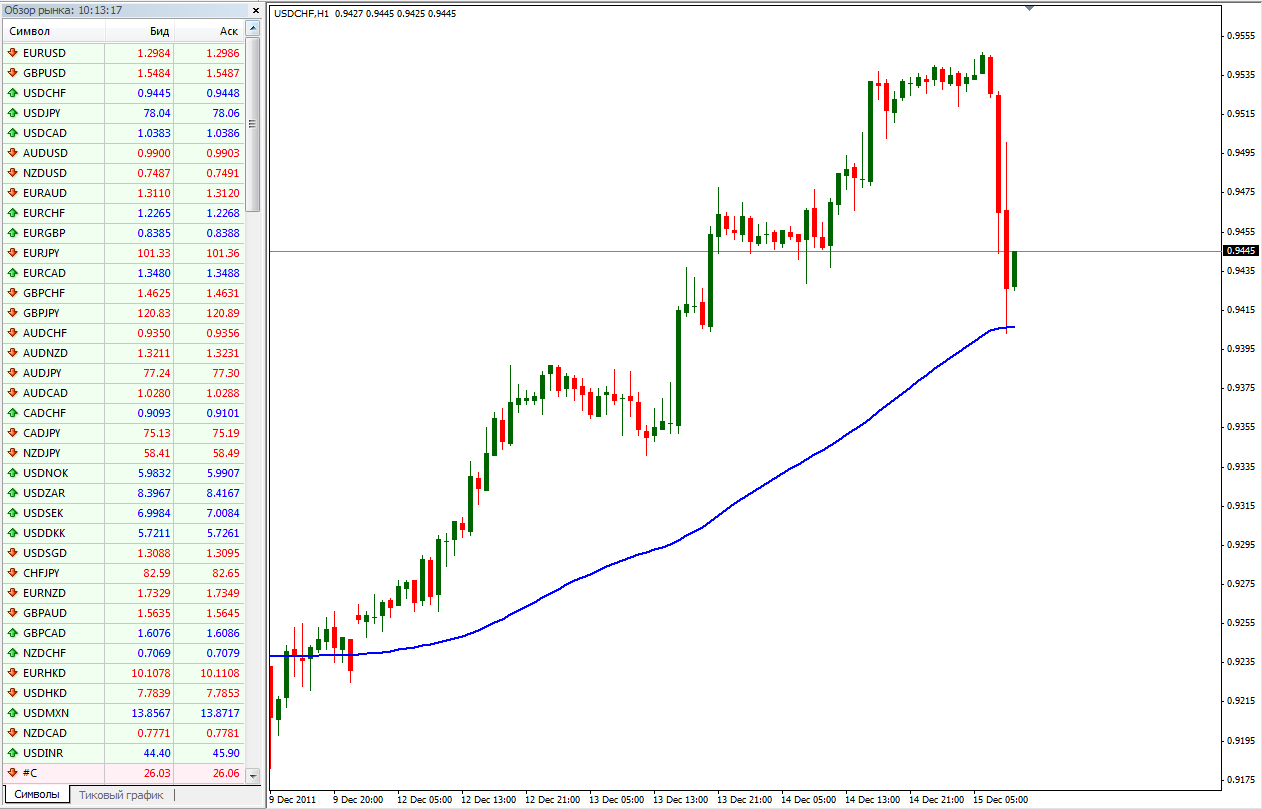Click the green up-arrow icon beside USDINR

(13, 753)
